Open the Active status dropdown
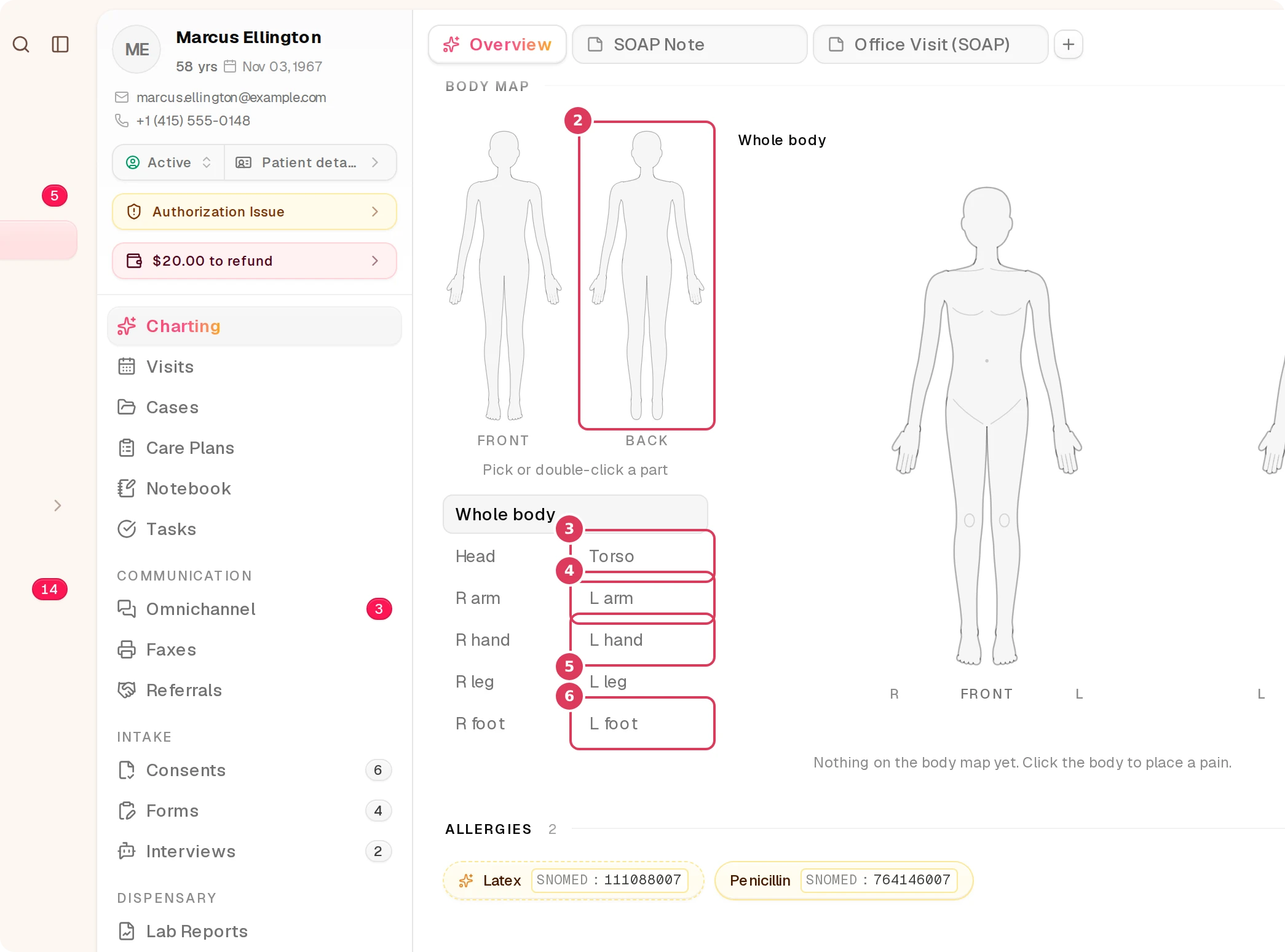This screenshot has width=1285, height=952. pyautogui.click(x=168, y=162)
